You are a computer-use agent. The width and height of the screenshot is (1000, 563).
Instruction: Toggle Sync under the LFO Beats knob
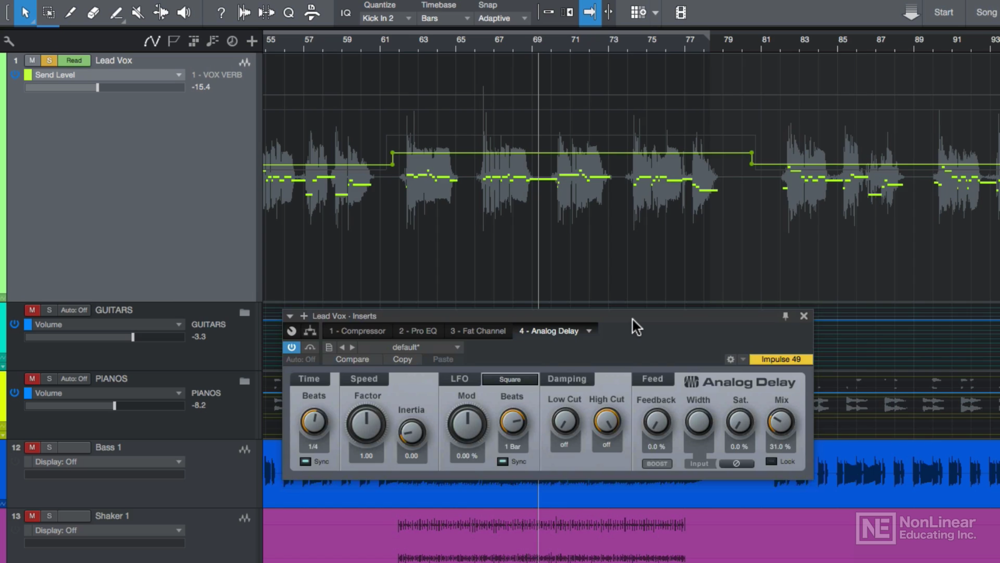[x=503, y=461]
